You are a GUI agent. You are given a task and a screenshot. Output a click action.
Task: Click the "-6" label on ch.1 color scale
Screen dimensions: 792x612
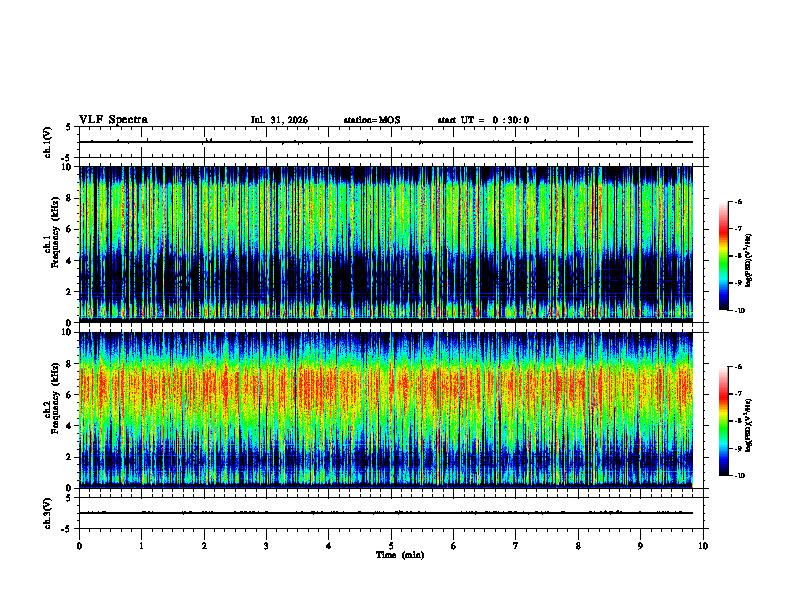[738, 201]
